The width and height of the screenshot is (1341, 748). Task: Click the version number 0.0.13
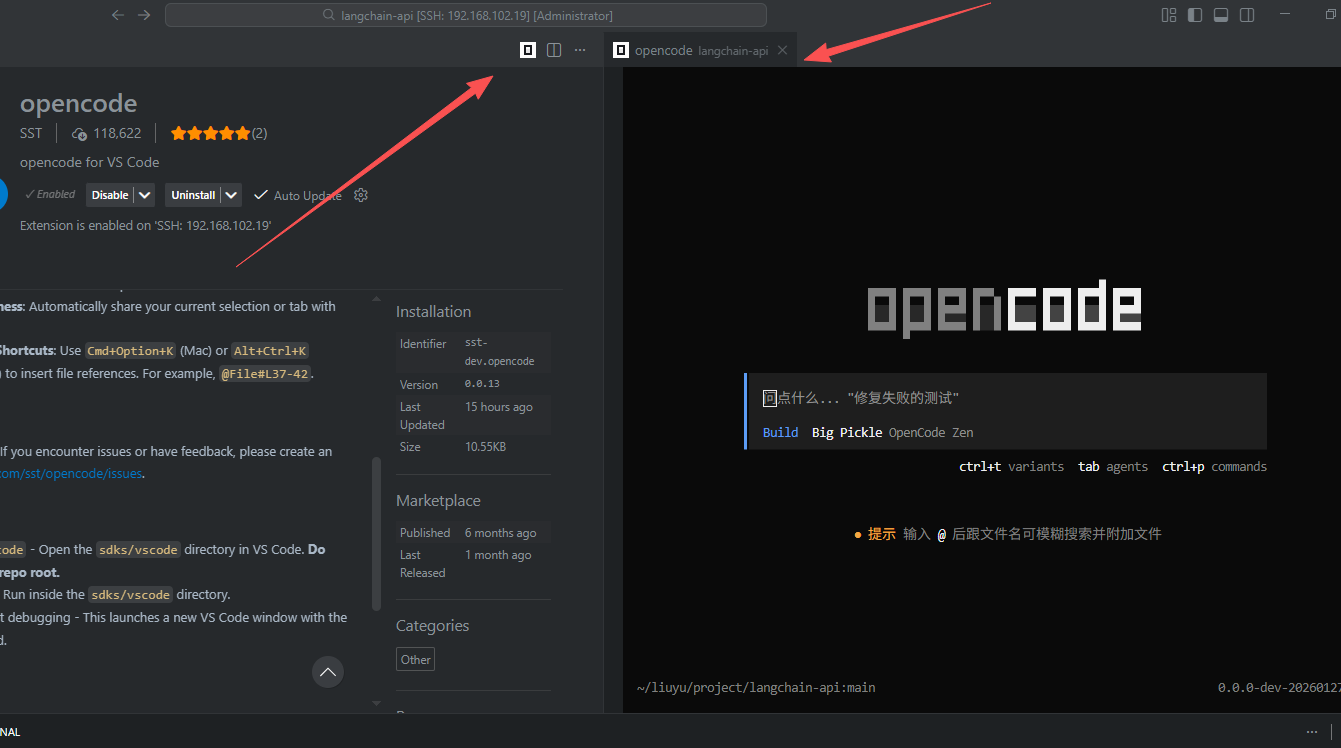pyautogui.click(x=482, y=385)
